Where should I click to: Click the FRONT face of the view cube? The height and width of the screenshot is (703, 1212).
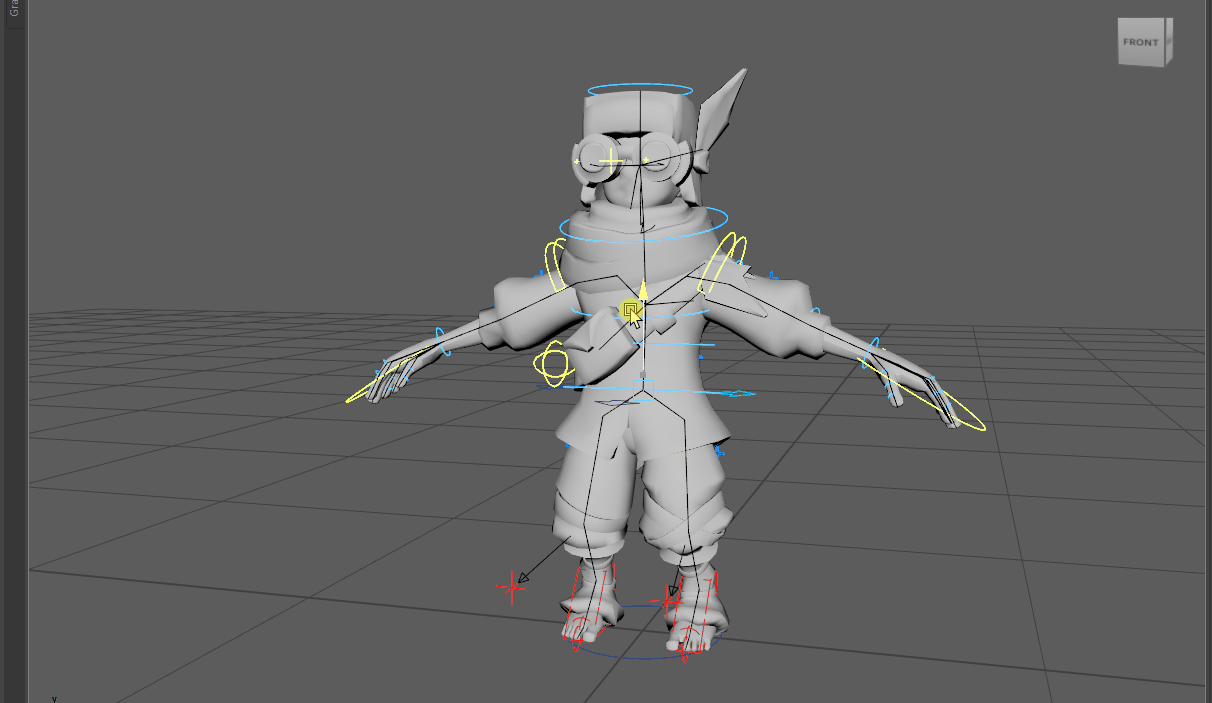click(x=1139, y=42)
